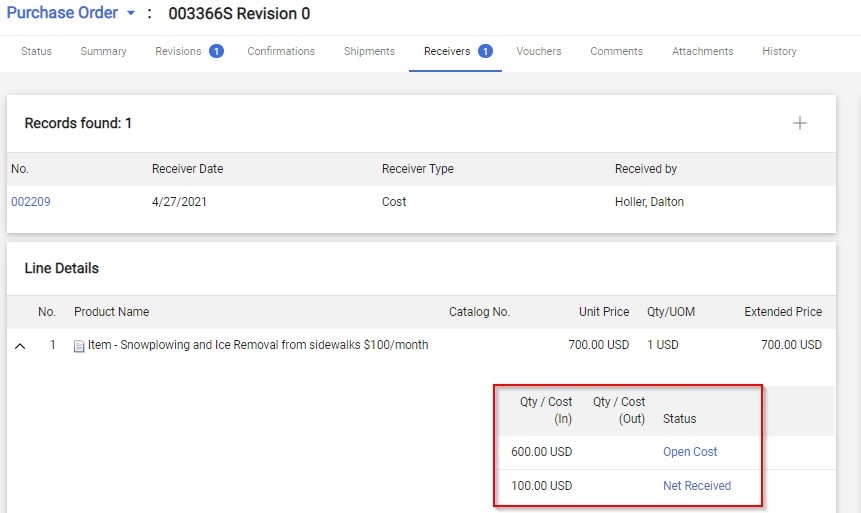Open the Shipments tab
This screenshot has height=513, width=861.
(x=369, y=51)
